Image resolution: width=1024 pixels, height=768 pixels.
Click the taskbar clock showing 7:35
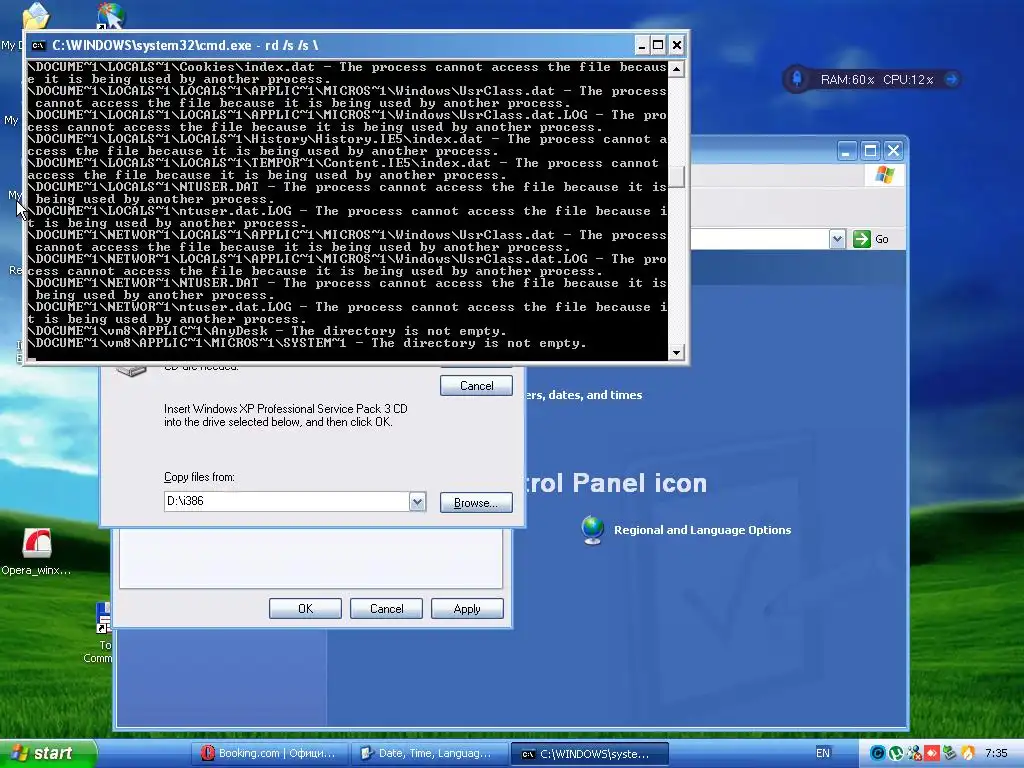[996, 753]
